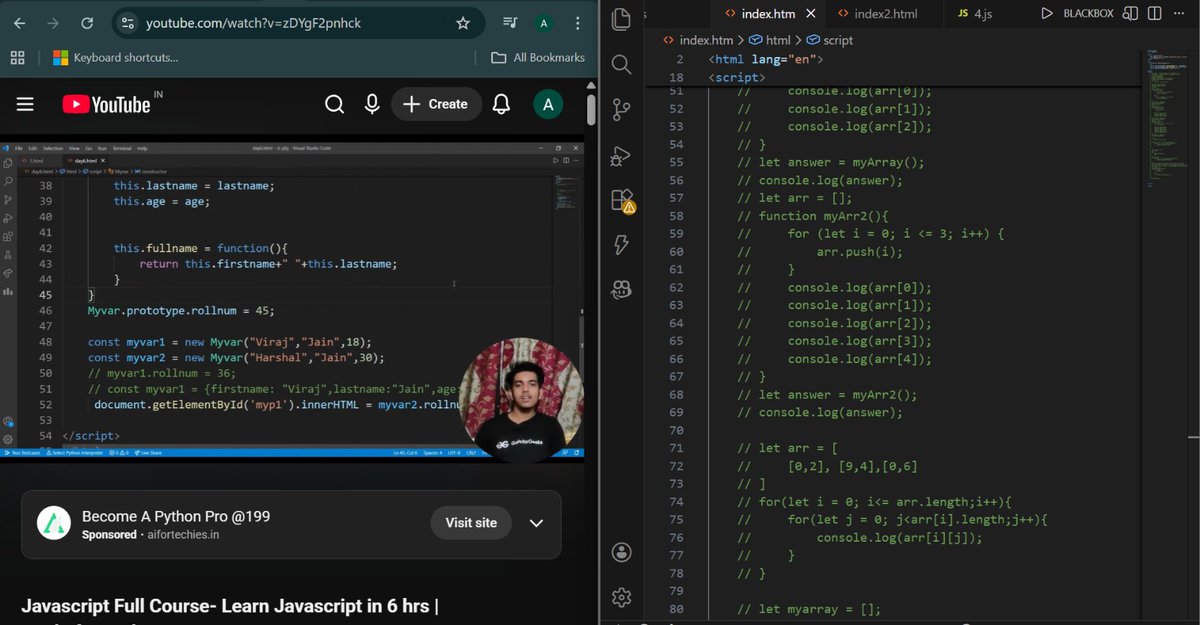Open Become A Python Pro ad title
This screenshot has width=1200, height=625.
[x=176, y=517]
